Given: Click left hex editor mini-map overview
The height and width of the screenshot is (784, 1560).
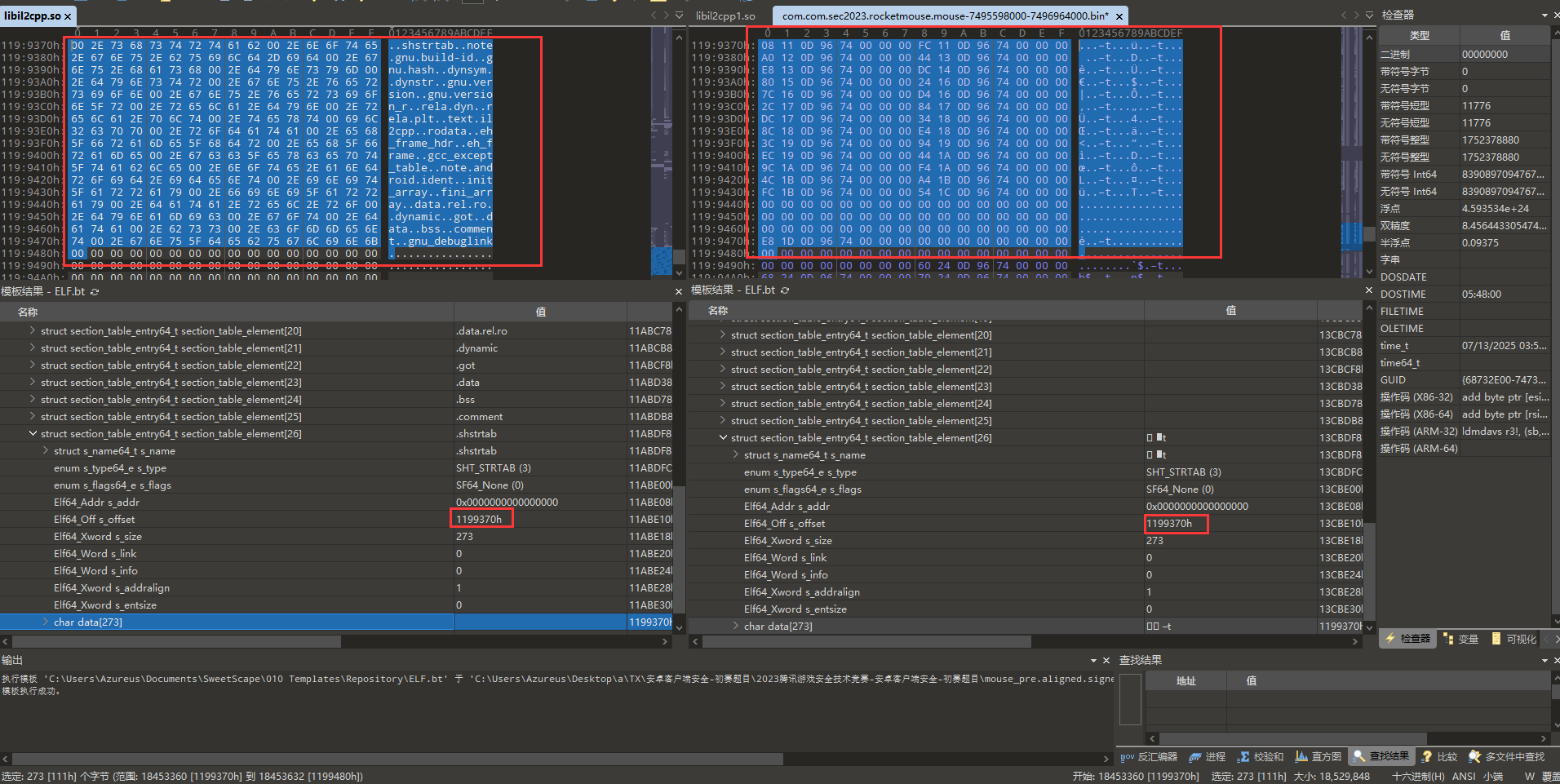Looking at the screenshot, I should coord(662,152).
